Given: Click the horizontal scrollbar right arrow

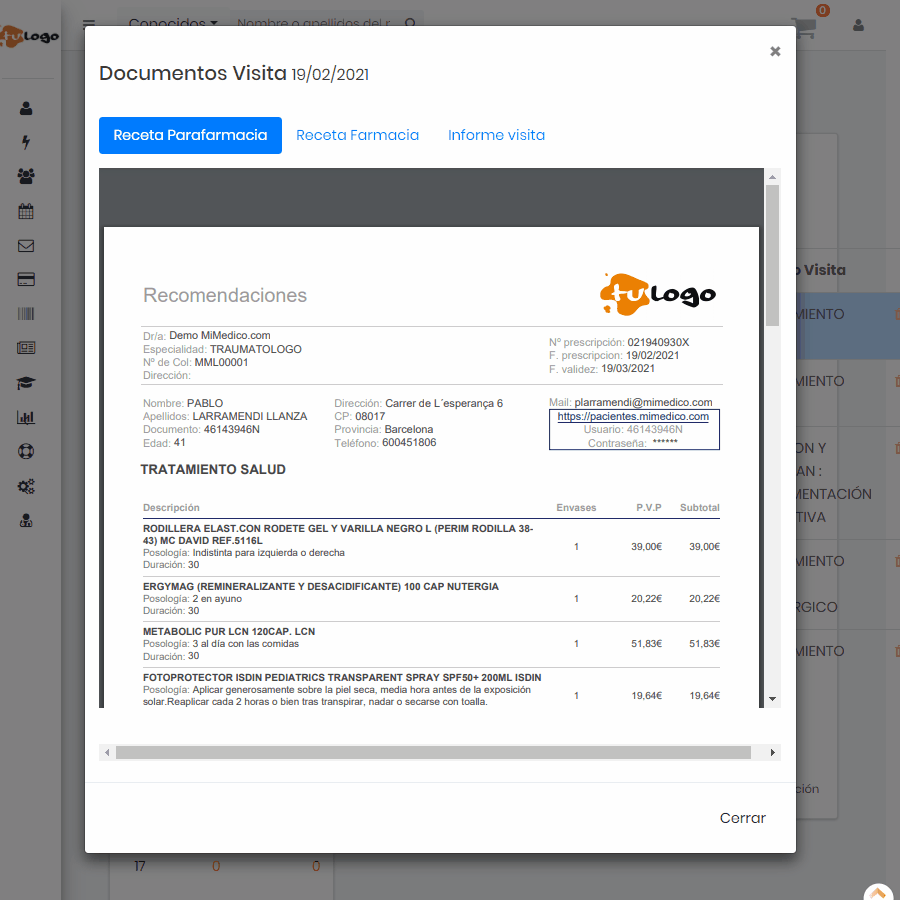Looking at the screenshot, I should click(x=772, y=752).
